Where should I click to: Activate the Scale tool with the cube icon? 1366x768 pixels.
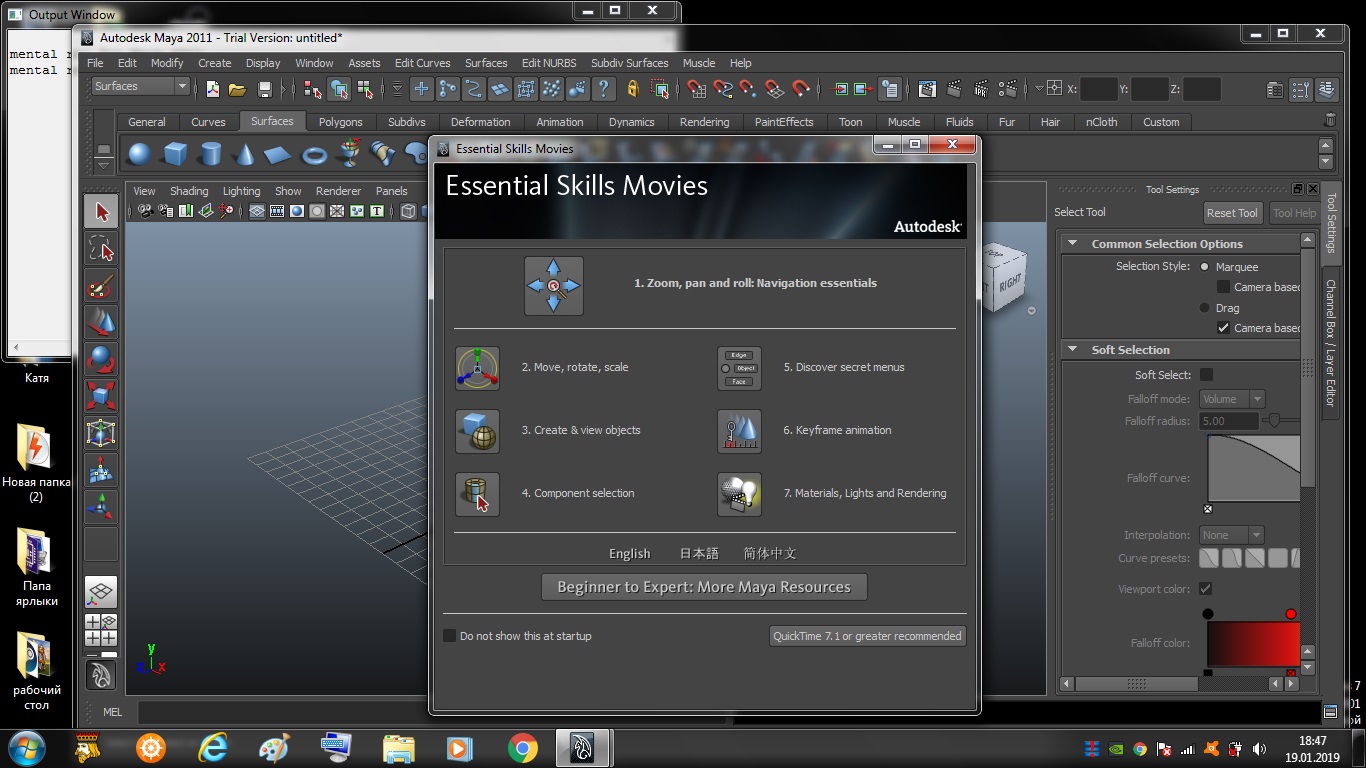pyautogui.click(x=101, y=396)
